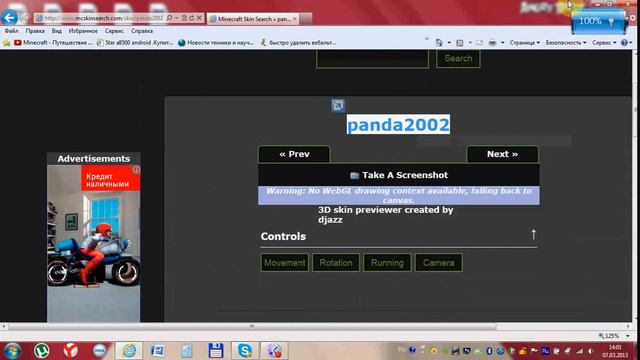Click the Кредит наличными advertisement
The image size is (640, 360).
pyautogui.click(x=93, y=243)
